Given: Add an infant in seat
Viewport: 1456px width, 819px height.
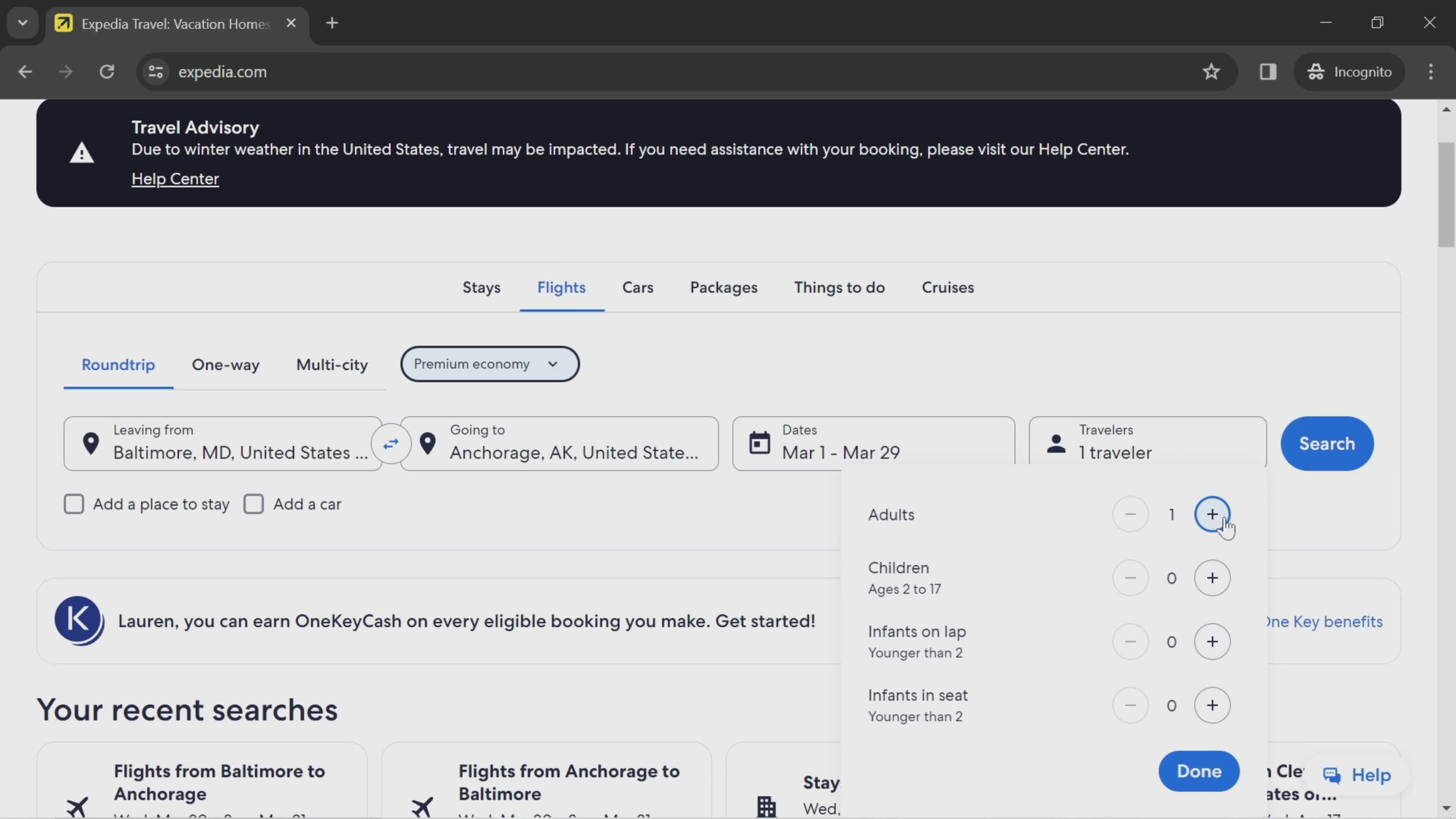Looking at the screenshot, I should pos(1212,705).
